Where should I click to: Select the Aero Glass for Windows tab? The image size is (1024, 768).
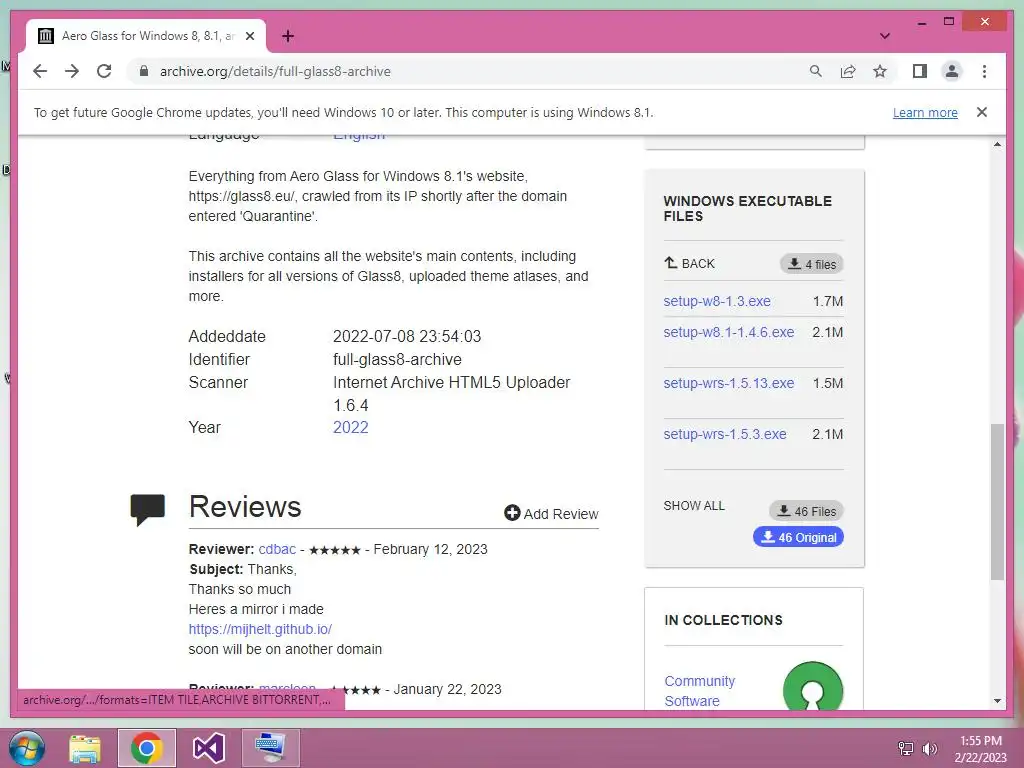(x=146, y=36)
